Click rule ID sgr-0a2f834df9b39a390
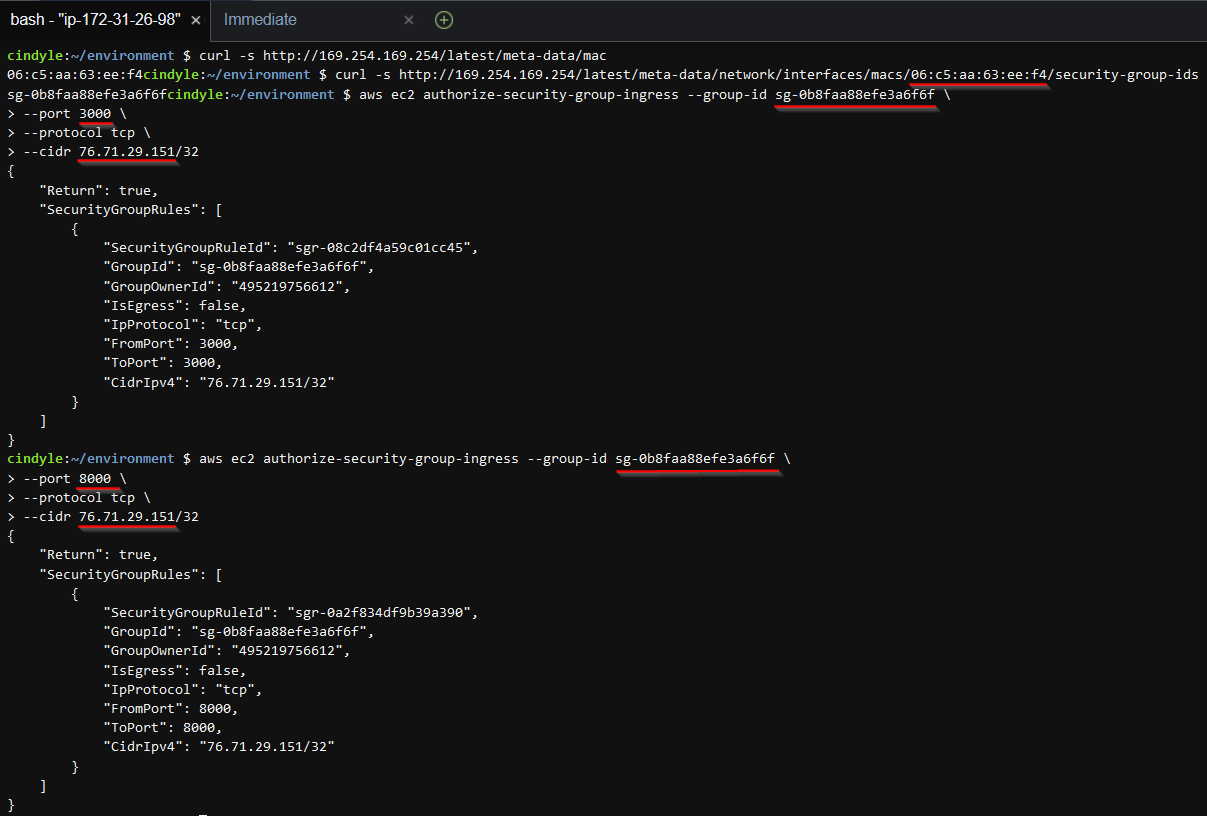1207x816 pixels. (382, 613)
